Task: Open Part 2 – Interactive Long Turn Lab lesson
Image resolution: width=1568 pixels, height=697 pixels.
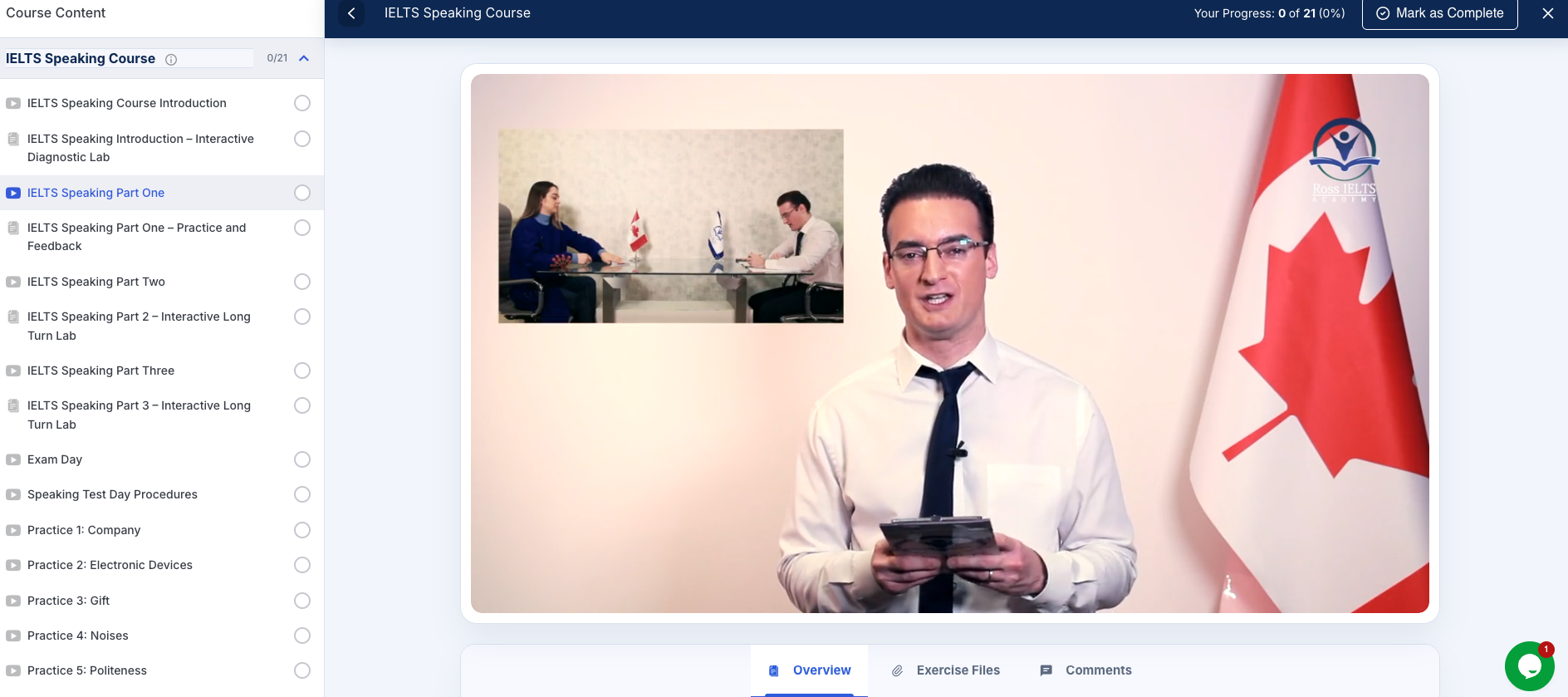Action: coord(139,326)
